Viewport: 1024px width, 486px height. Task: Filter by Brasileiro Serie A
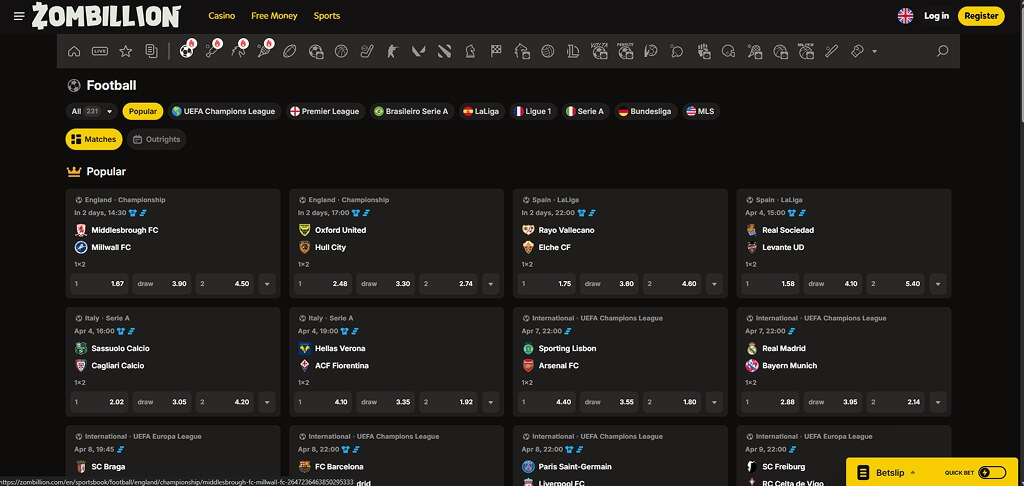click(x=411, y=111)
